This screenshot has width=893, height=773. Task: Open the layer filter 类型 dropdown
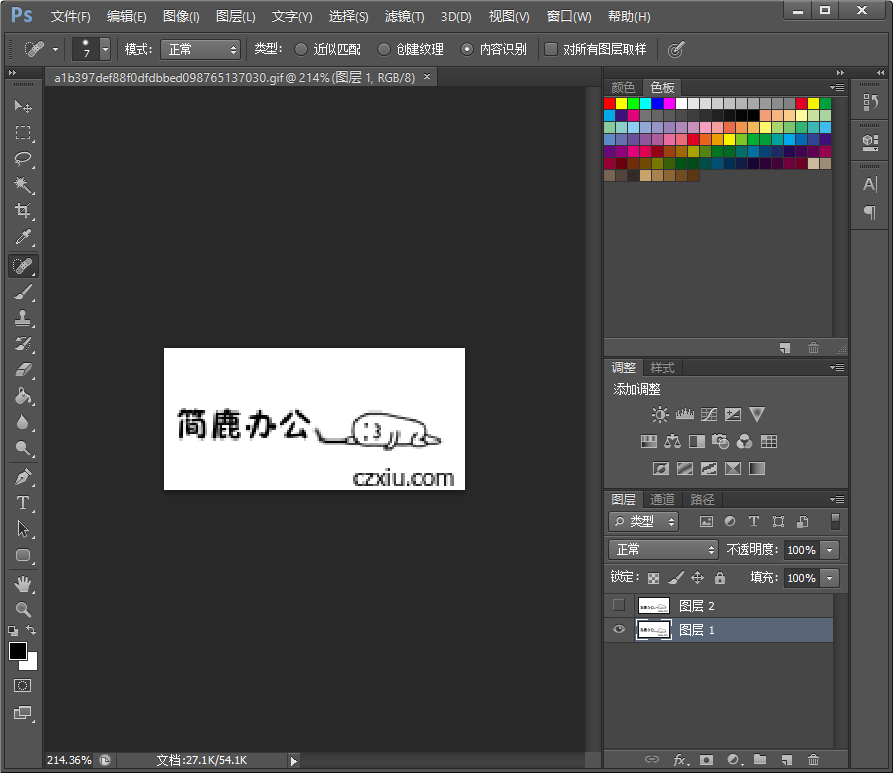click(x=643, y=521)
